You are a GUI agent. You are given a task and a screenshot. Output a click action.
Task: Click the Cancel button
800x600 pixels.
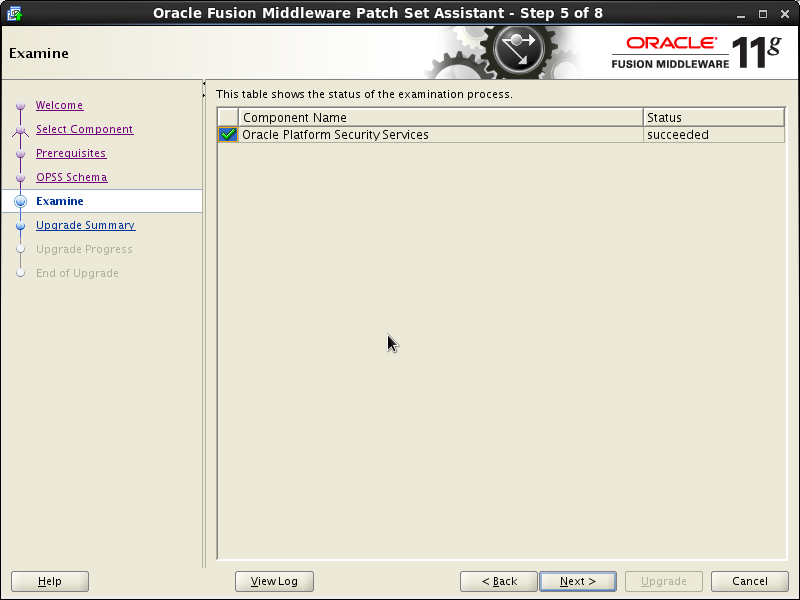point(750,581)
